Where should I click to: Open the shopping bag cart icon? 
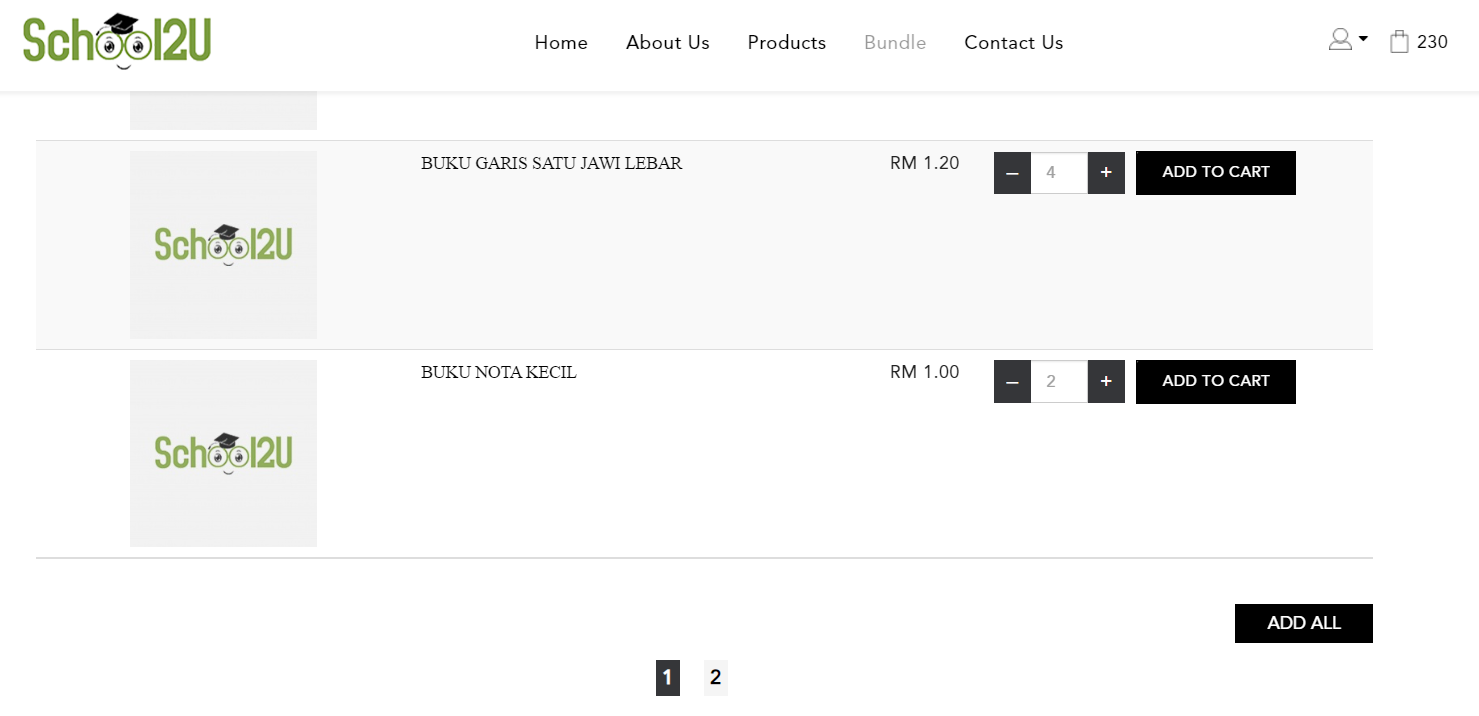click(1399, 42)
